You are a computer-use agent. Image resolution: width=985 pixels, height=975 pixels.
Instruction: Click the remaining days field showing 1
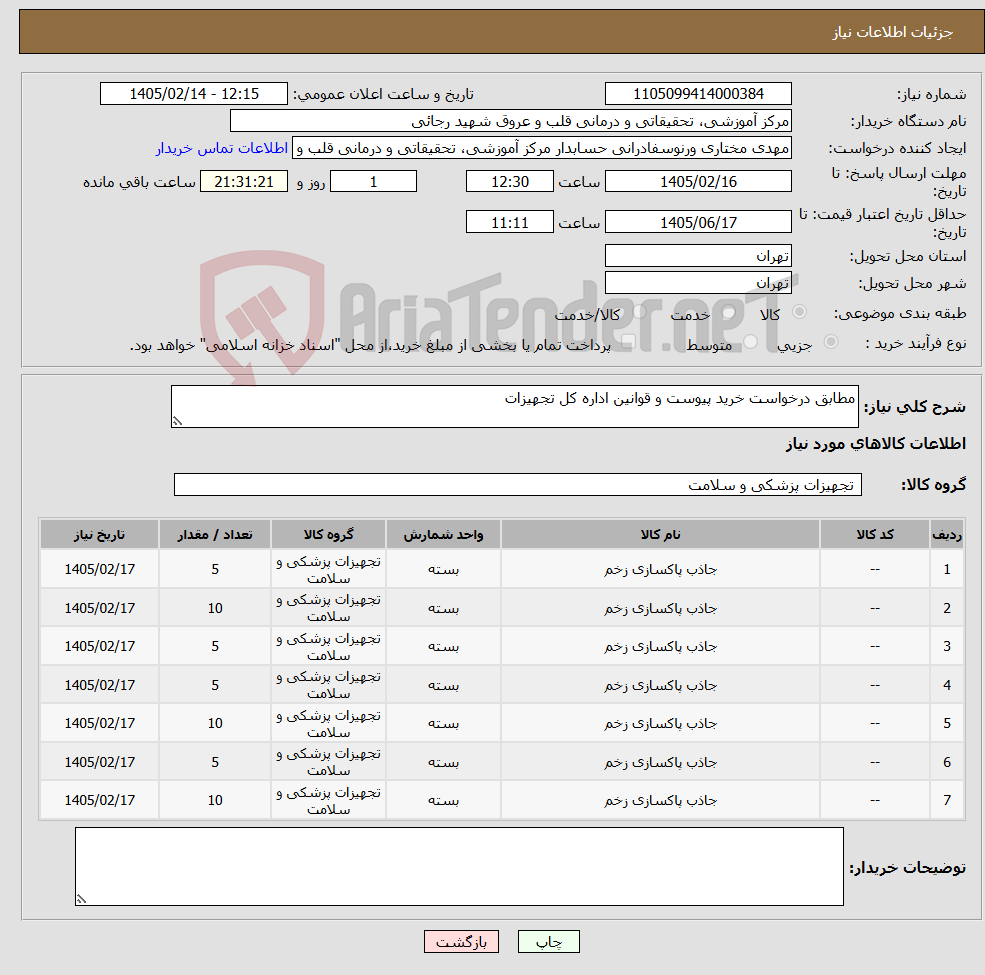point(373,182)
